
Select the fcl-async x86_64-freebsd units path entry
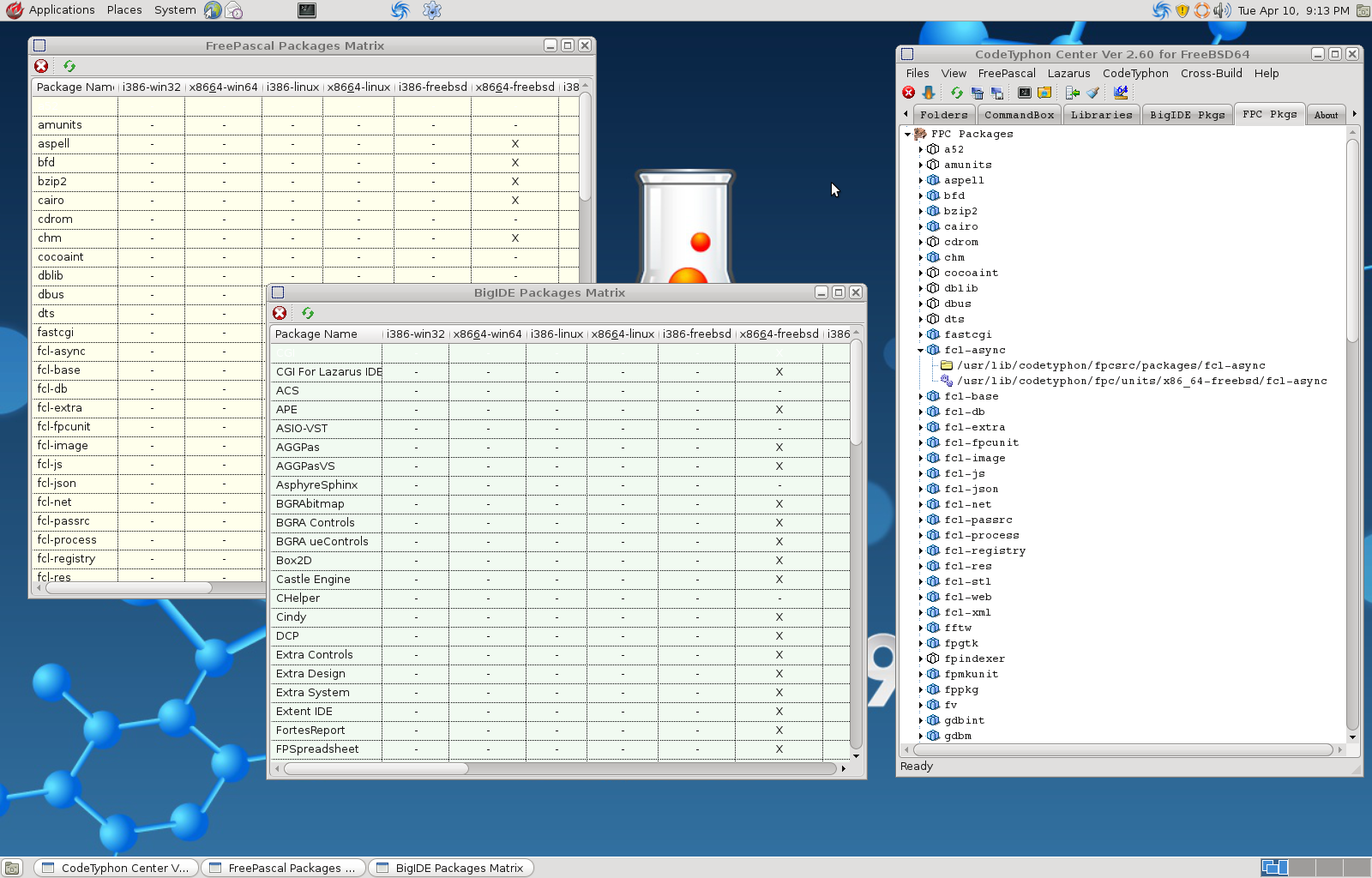point(1142,381)
